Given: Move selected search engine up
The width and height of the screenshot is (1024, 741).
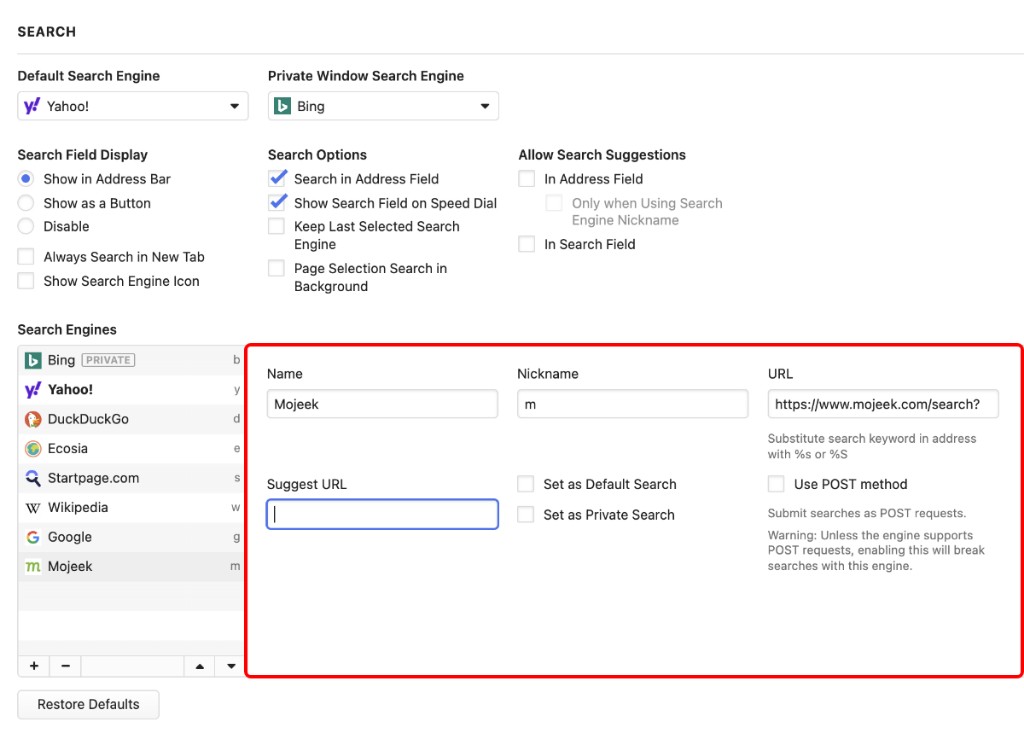Looking at the screenshot, I should pyautogui.click(x=200, y=666).
